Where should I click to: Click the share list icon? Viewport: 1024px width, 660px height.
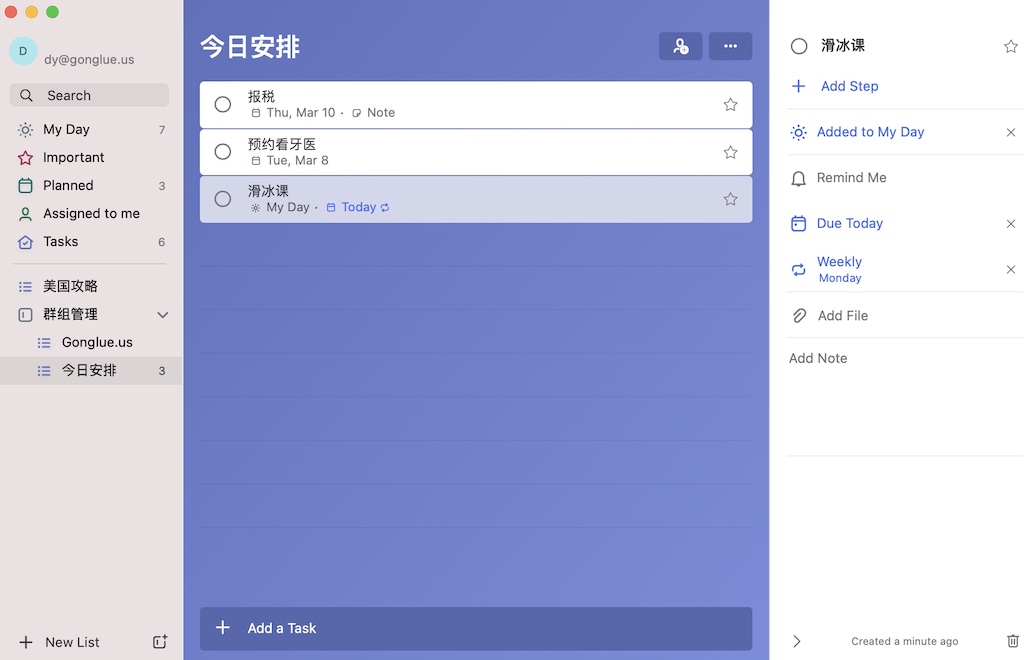point(681,46)
